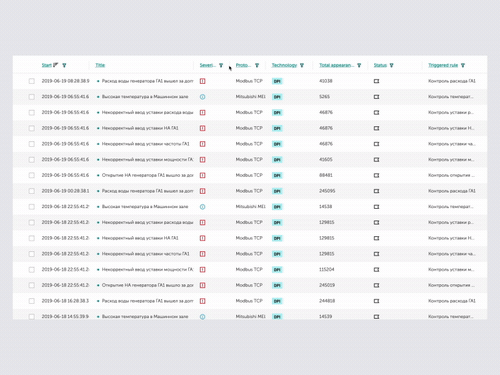Sort by the Triggered rule column header
The height and width of the screenshot is (375, 500).
pos(443,65)
